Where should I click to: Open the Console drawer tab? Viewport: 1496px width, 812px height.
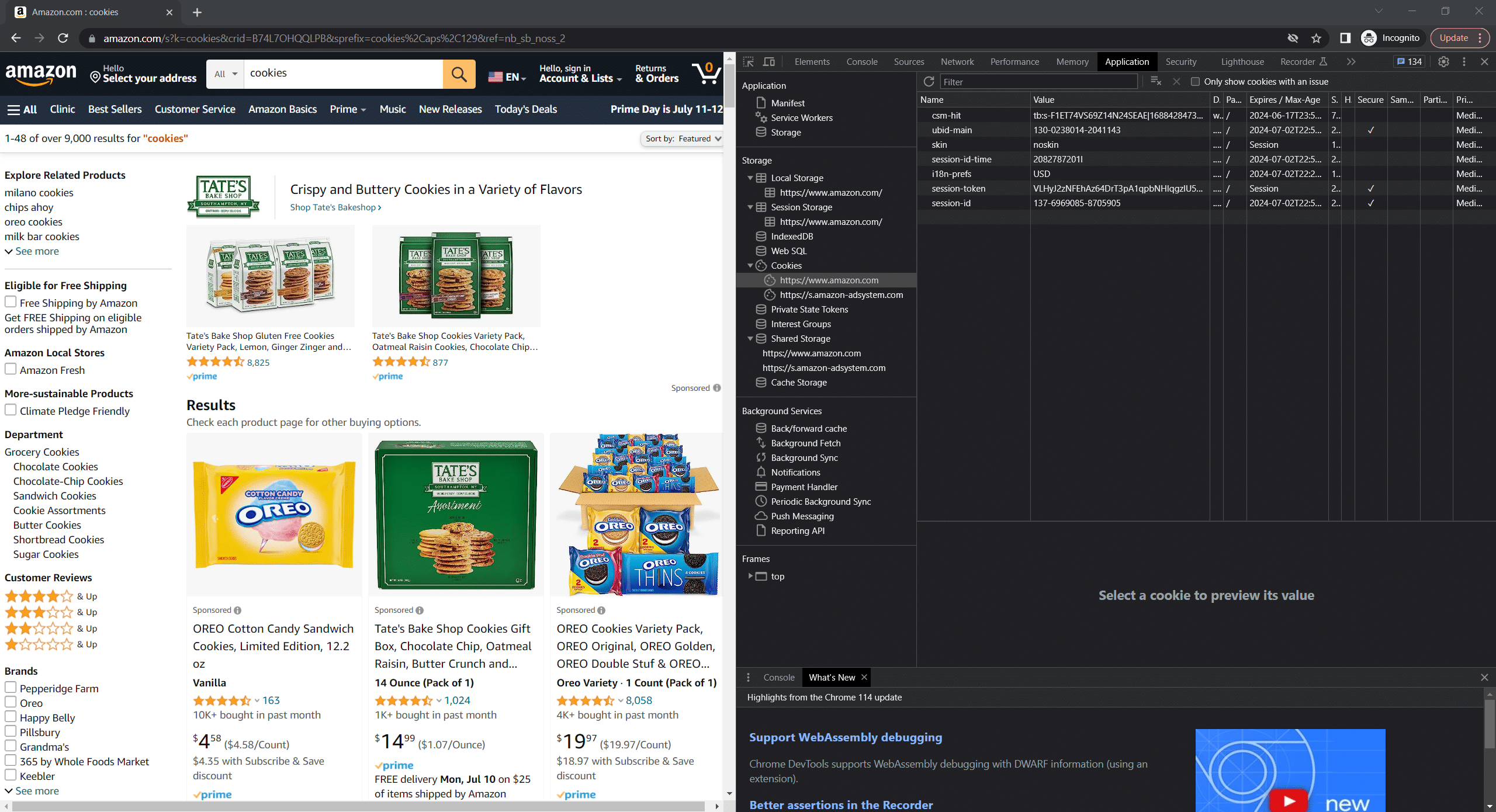click(x=779, y=678)
